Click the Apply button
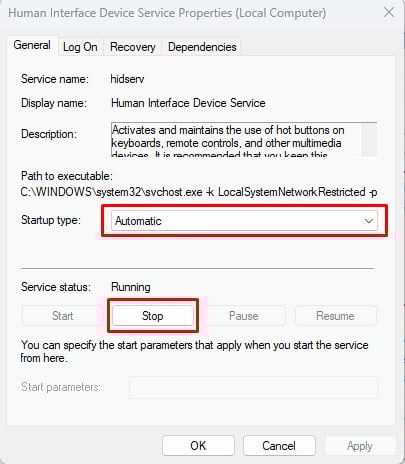 [x=360, y=446]
